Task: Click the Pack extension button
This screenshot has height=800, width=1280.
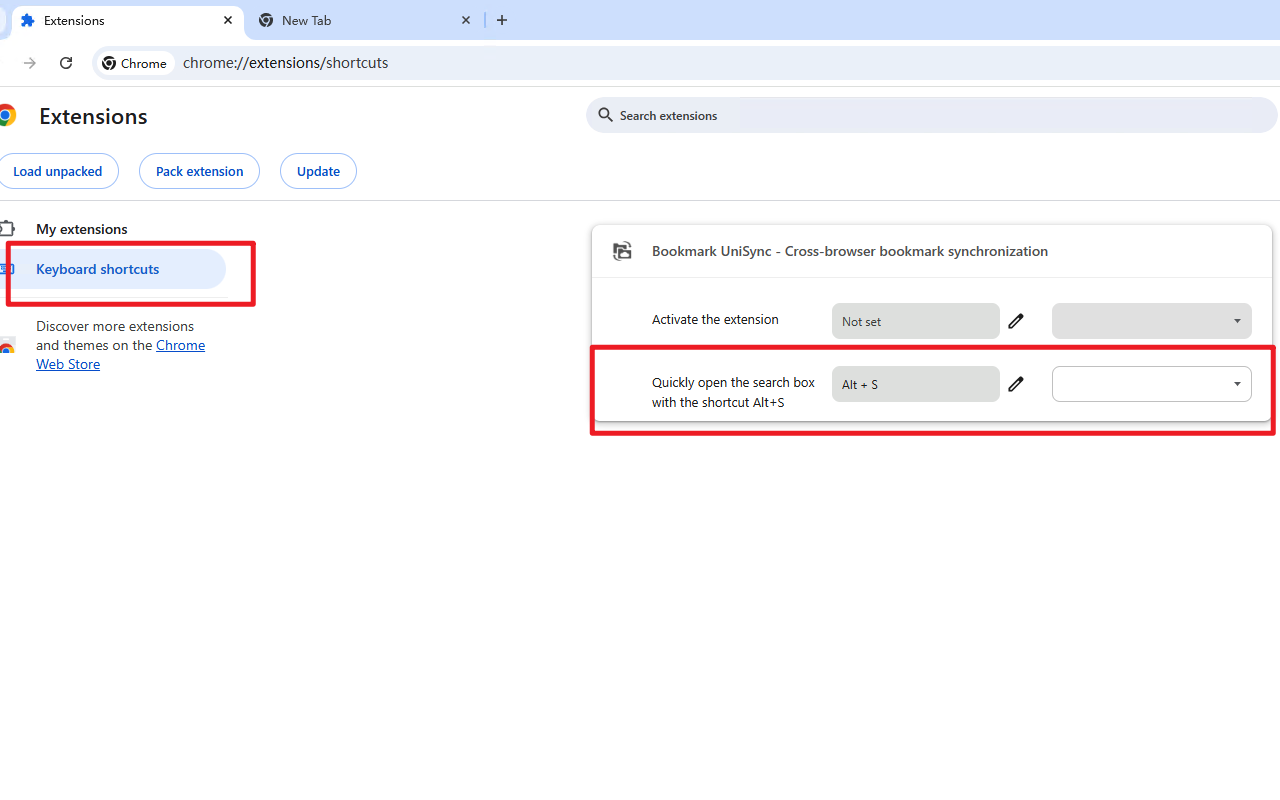Action: click(x=199, y=171)
